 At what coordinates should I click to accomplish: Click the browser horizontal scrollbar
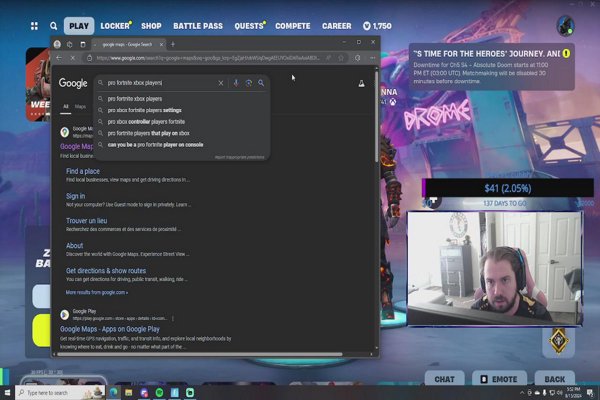[x=199, y=354]
